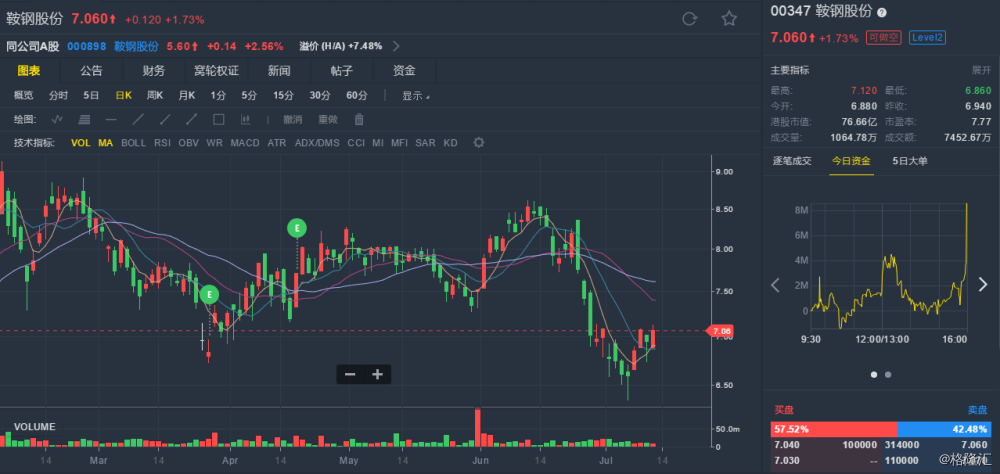
Task: Toggle the MA indicator
Action: [105, 143]
